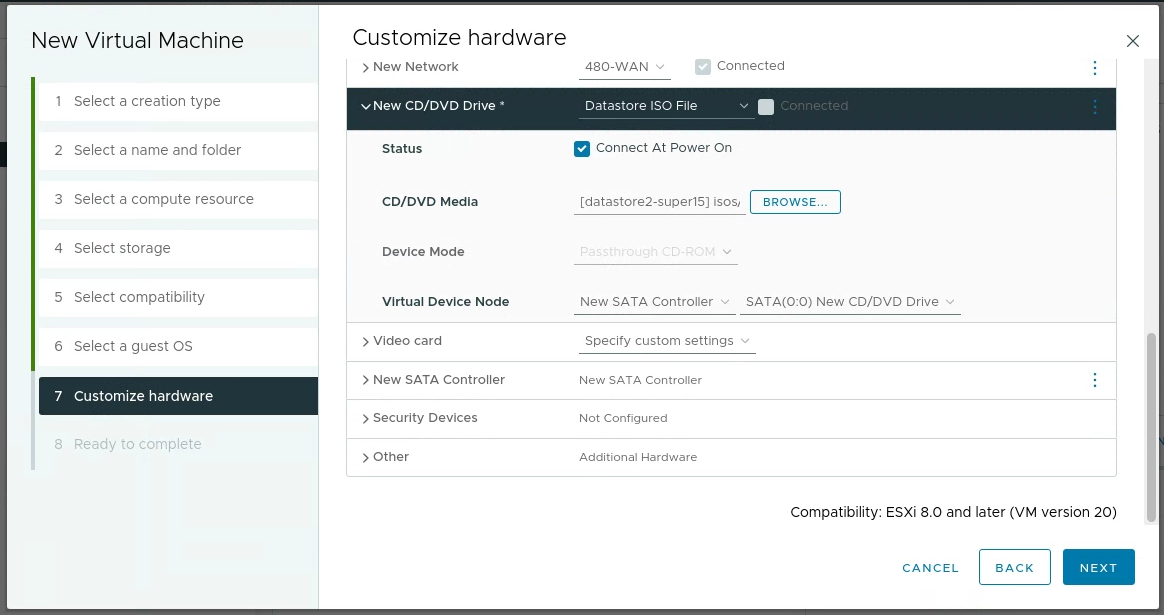Open New SATA Controller node dropdown
Screen dimensions: 1164x615
tap(654, 302)
